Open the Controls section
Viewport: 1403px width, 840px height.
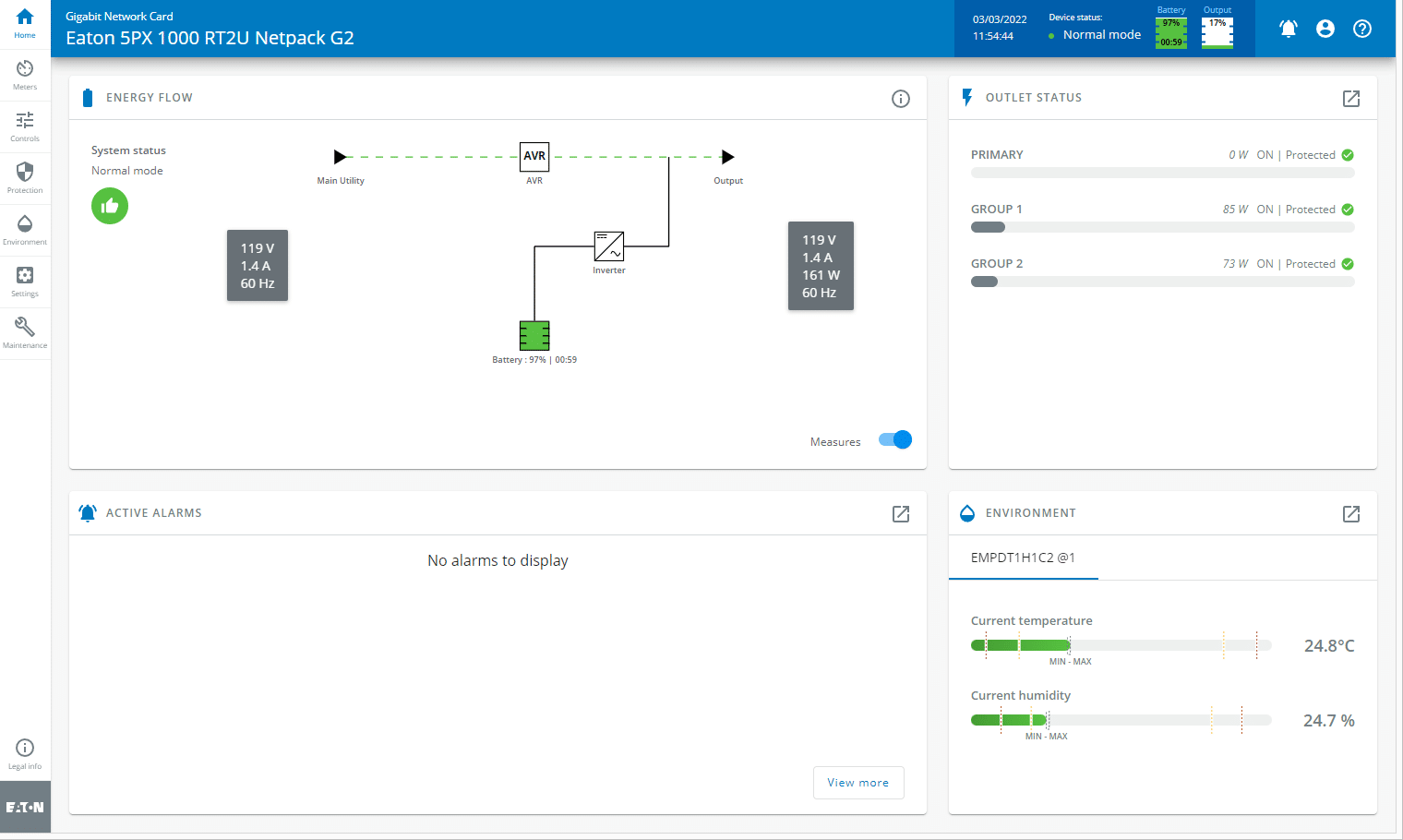(x=25, y=127)
